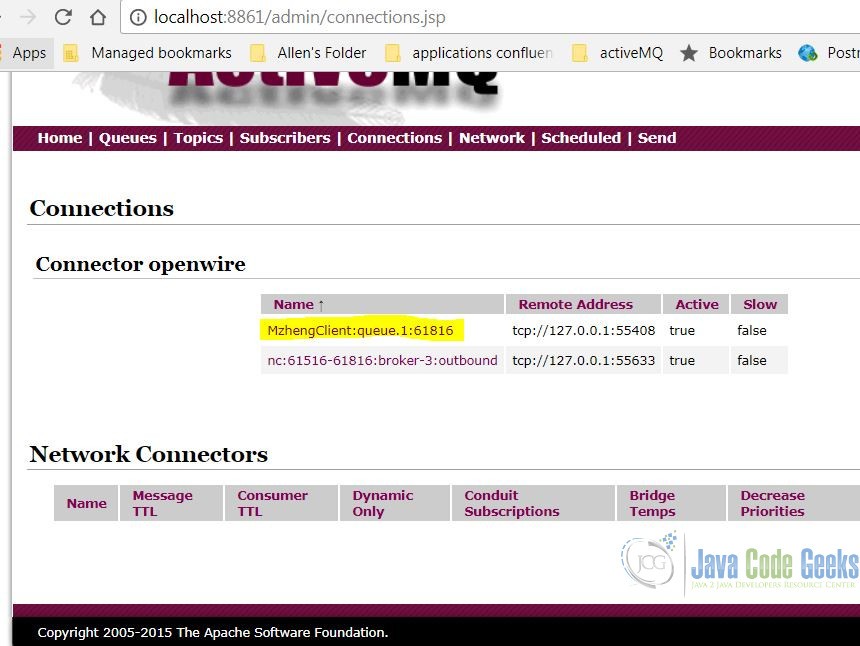Click the page info icon in address bar
The width and height of the screenshot is (860, 646).
135,17
